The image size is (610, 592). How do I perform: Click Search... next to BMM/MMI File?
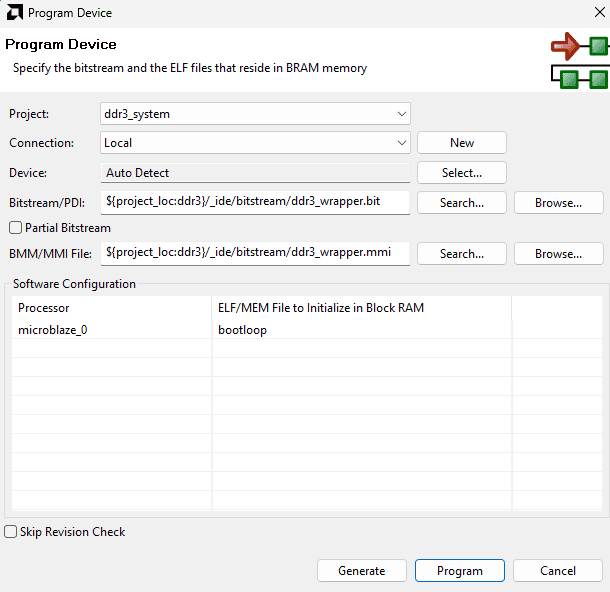click(461, 254)
